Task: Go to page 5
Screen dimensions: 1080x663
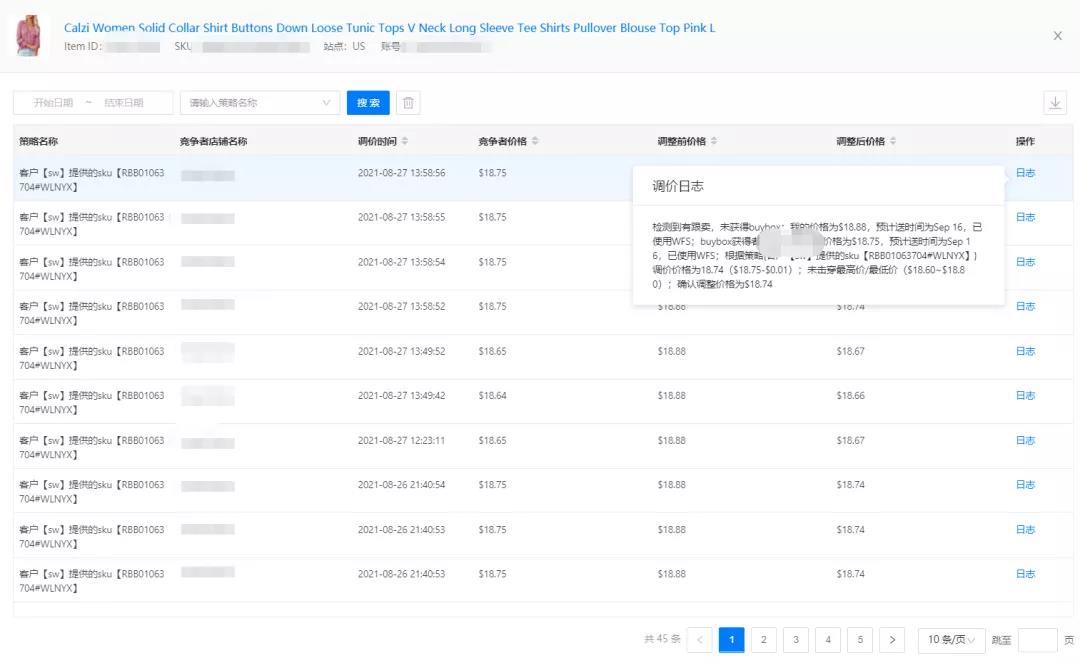Action: (860, 640)
